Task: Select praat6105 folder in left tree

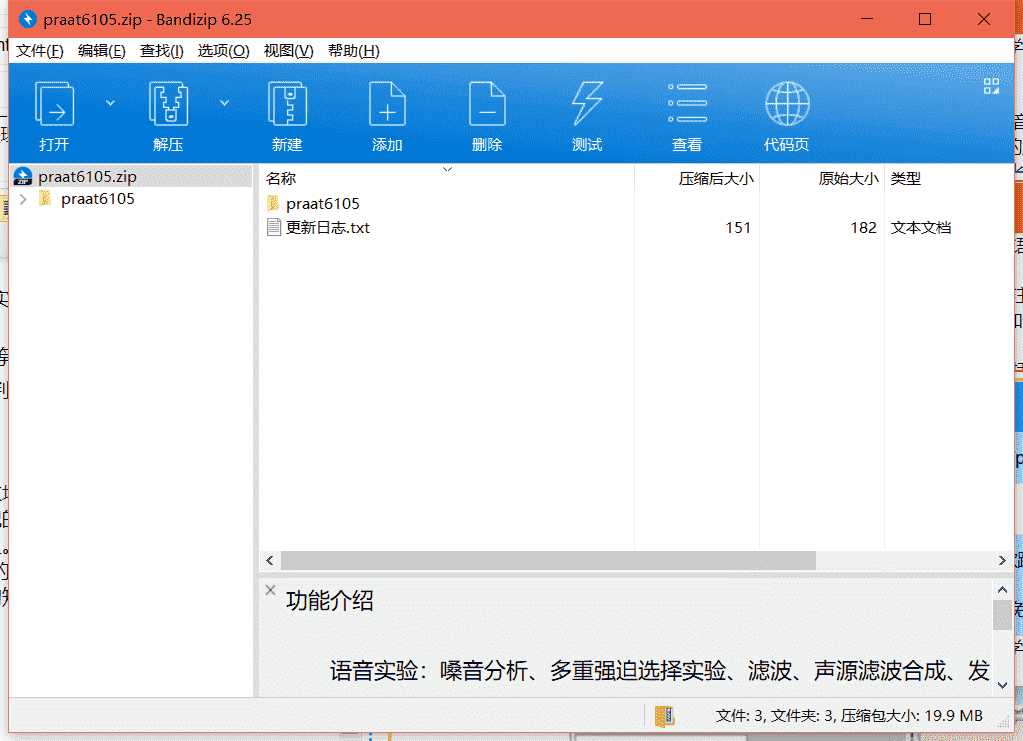Action: click(x=97, y=199)
